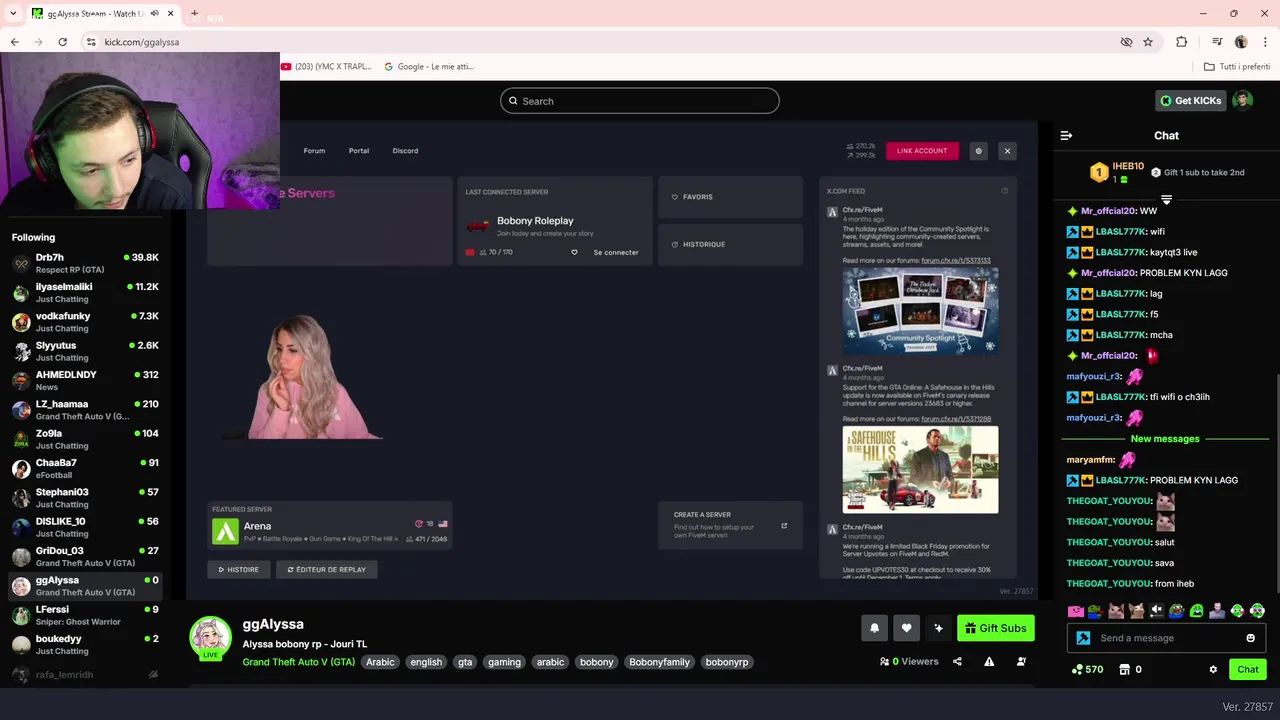The width and height of the screenshot is (1280, 720).
Task: Click the green Chat send button
Action: [1247, 669]
